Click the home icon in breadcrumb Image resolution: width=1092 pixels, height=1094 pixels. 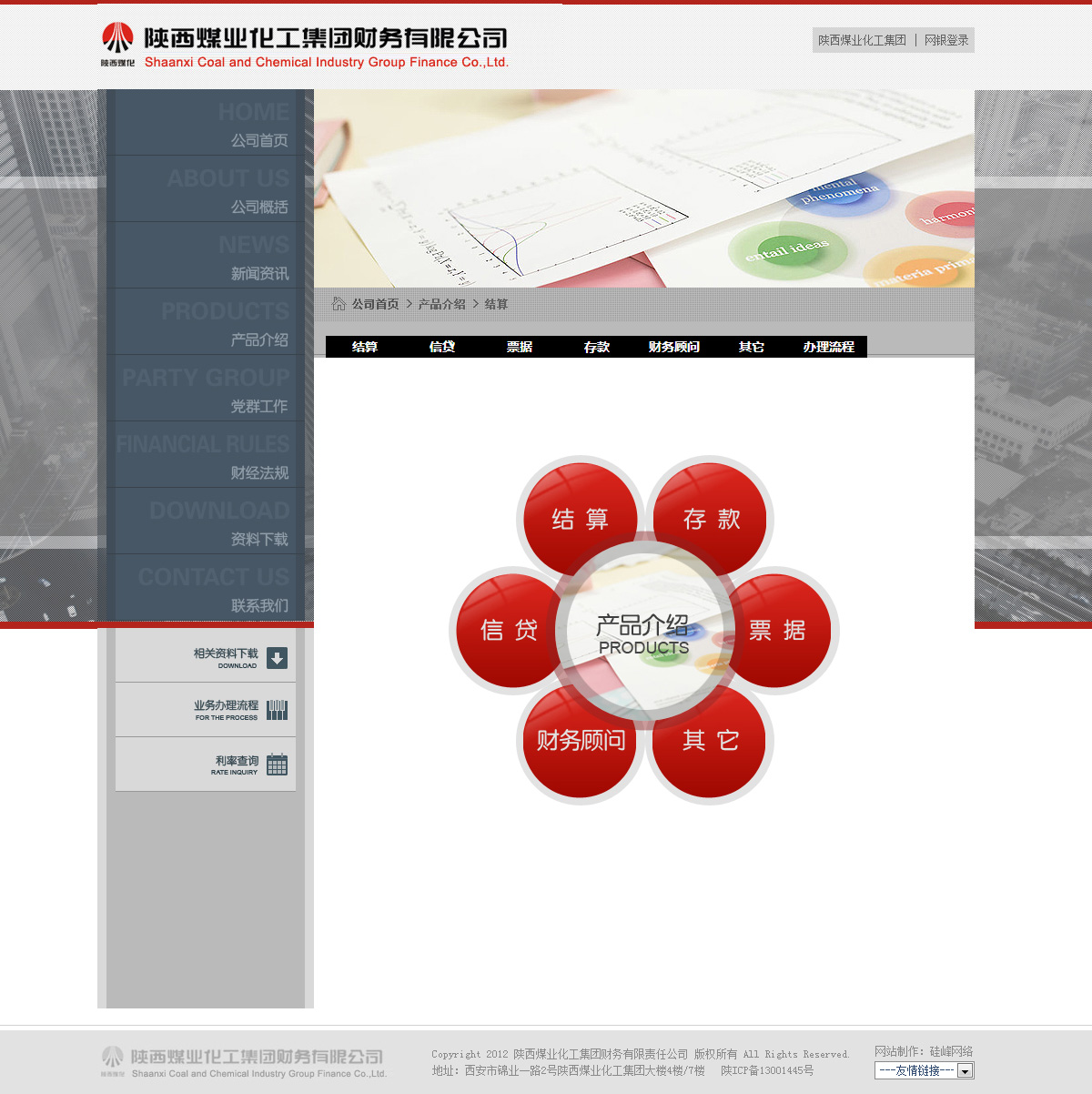pos(339,304)
